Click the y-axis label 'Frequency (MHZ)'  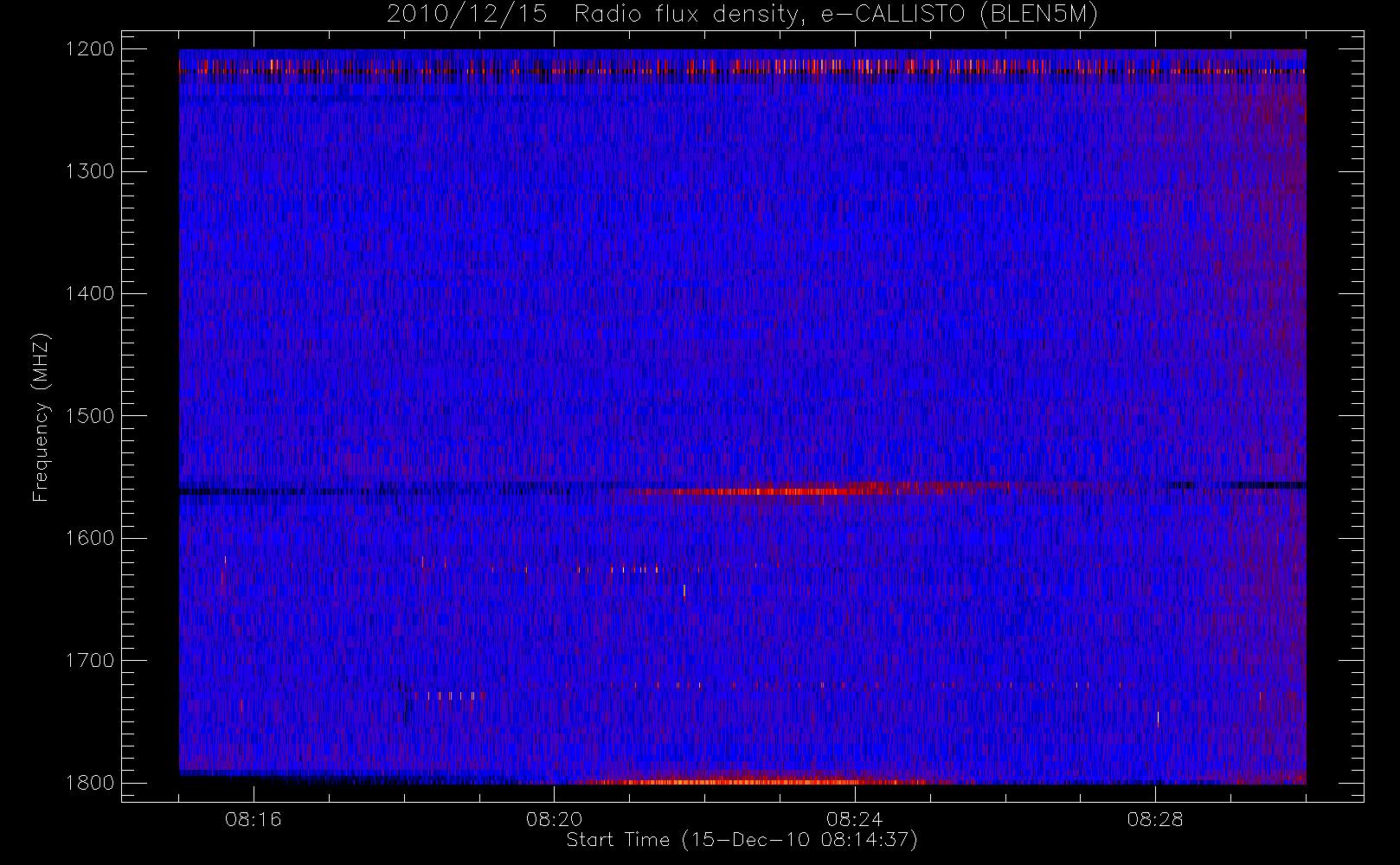coord(41,418)
